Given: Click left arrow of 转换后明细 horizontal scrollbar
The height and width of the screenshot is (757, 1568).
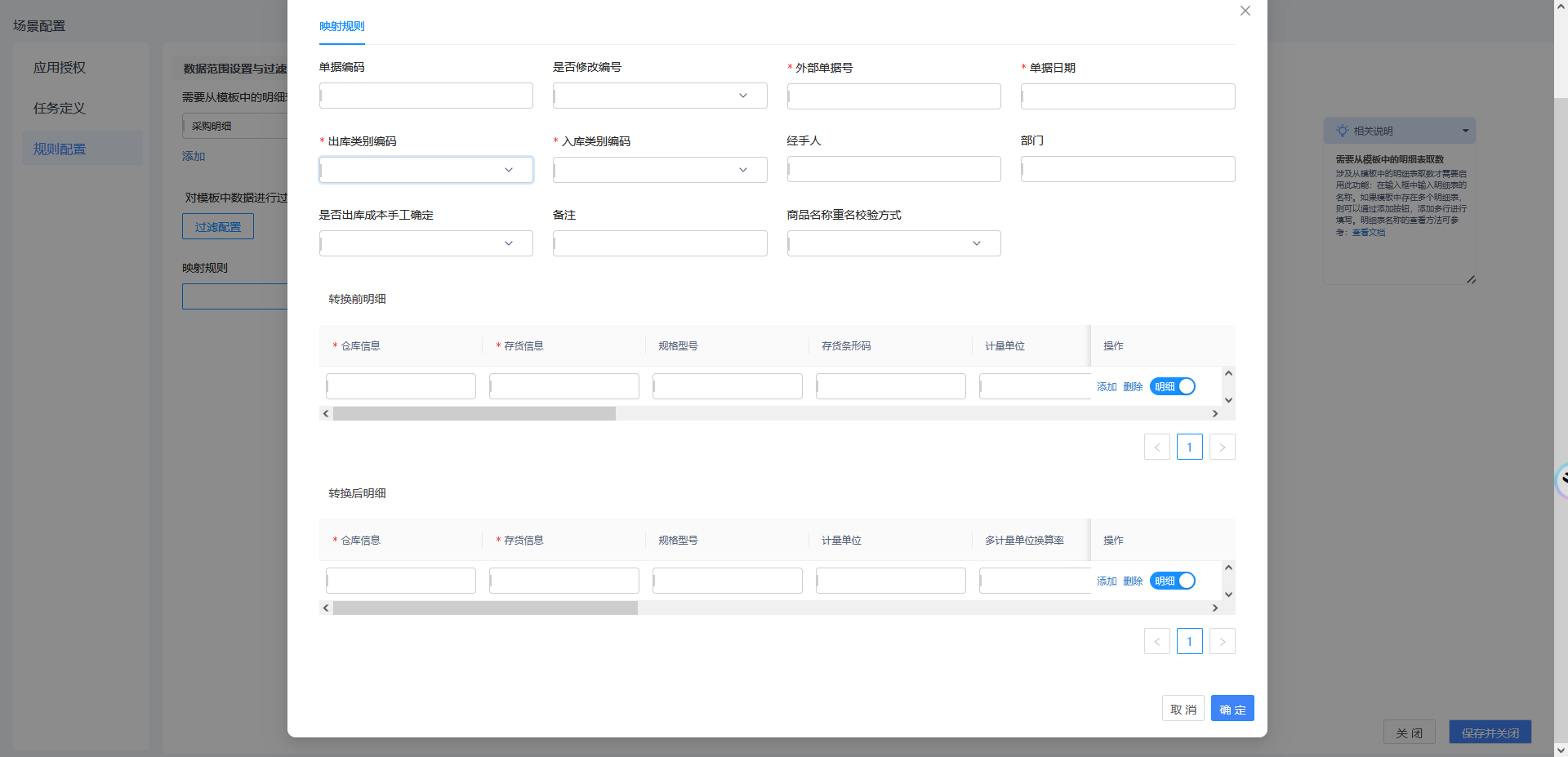Looking at the screenshot, I should 326,608.
